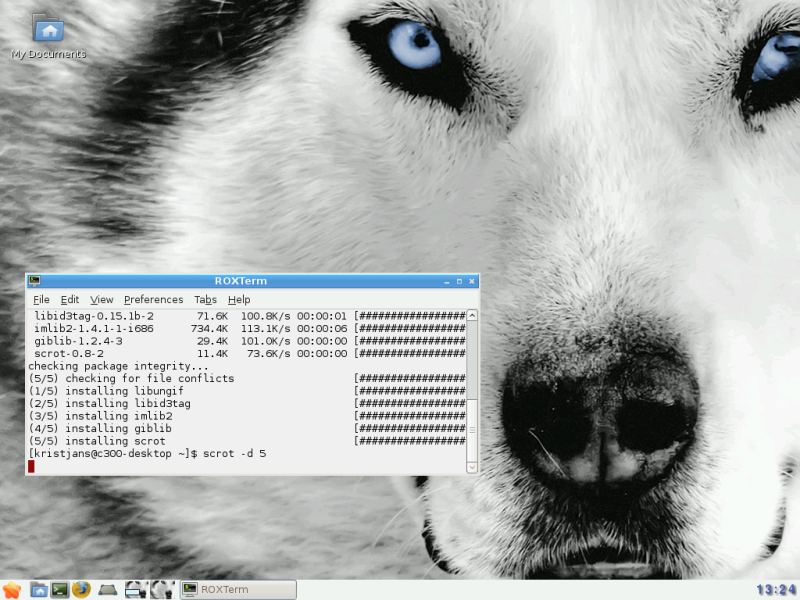
Task: Open the Edit menu in ROXTerm
Action: 70,299
